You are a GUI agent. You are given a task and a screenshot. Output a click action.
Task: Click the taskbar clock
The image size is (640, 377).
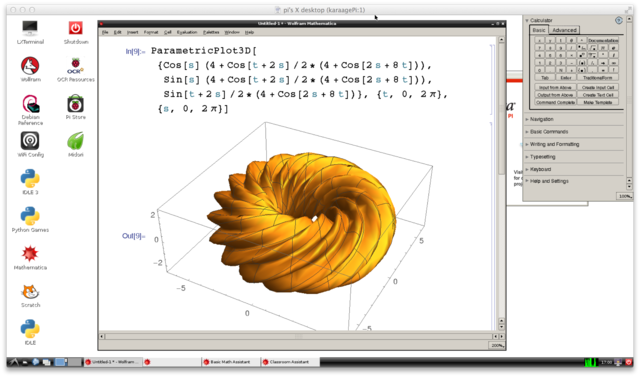pyautogui.click(x=606, y=362)
